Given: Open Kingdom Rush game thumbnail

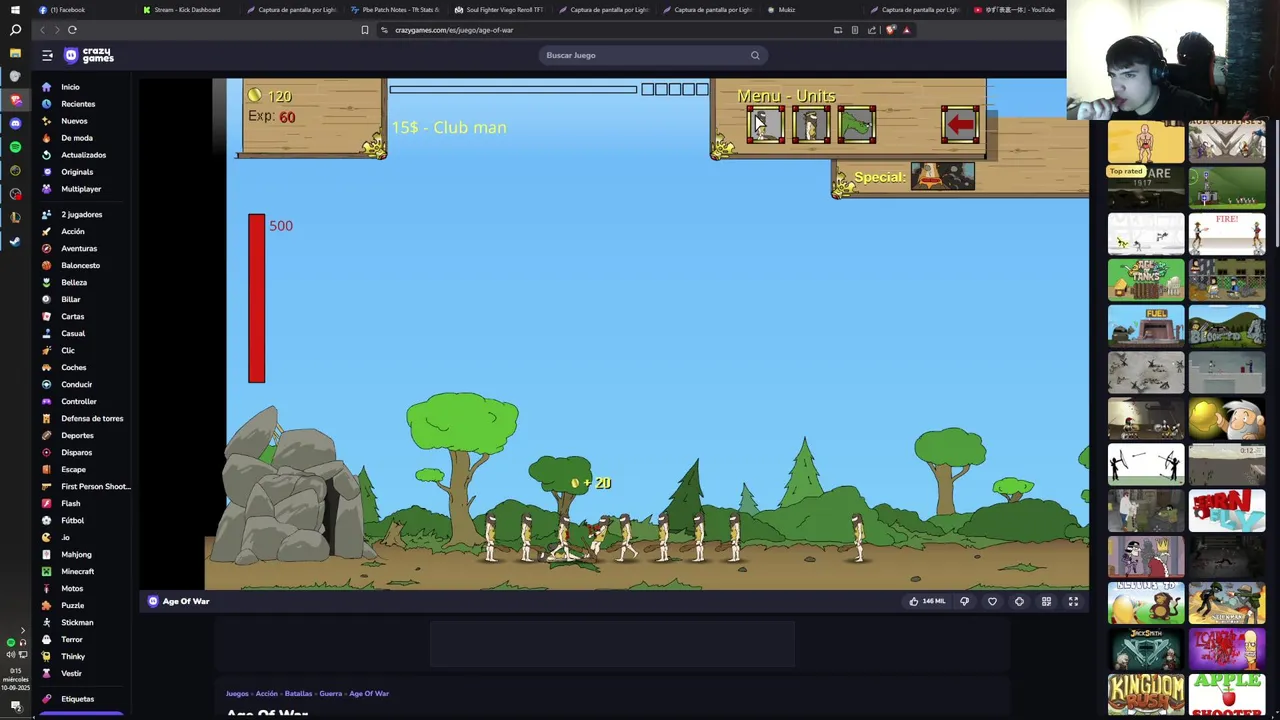Looking at the screenshot, I should pos(1146,696).
